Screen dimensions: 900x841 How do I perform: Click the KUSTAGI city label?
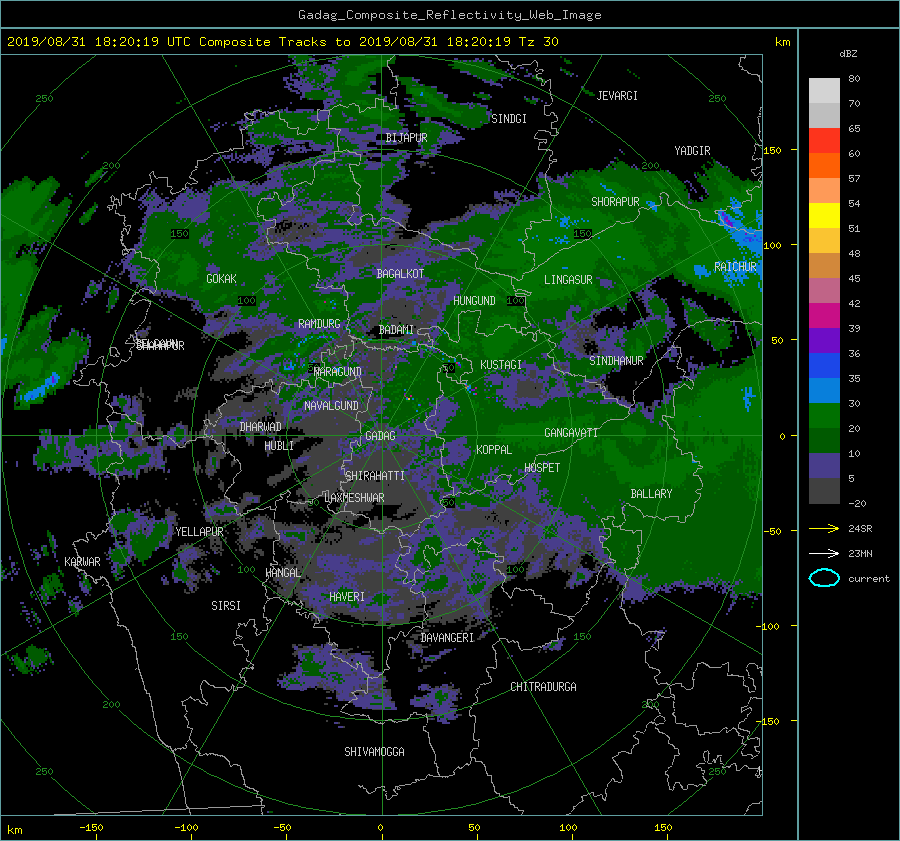click(501, 365)
